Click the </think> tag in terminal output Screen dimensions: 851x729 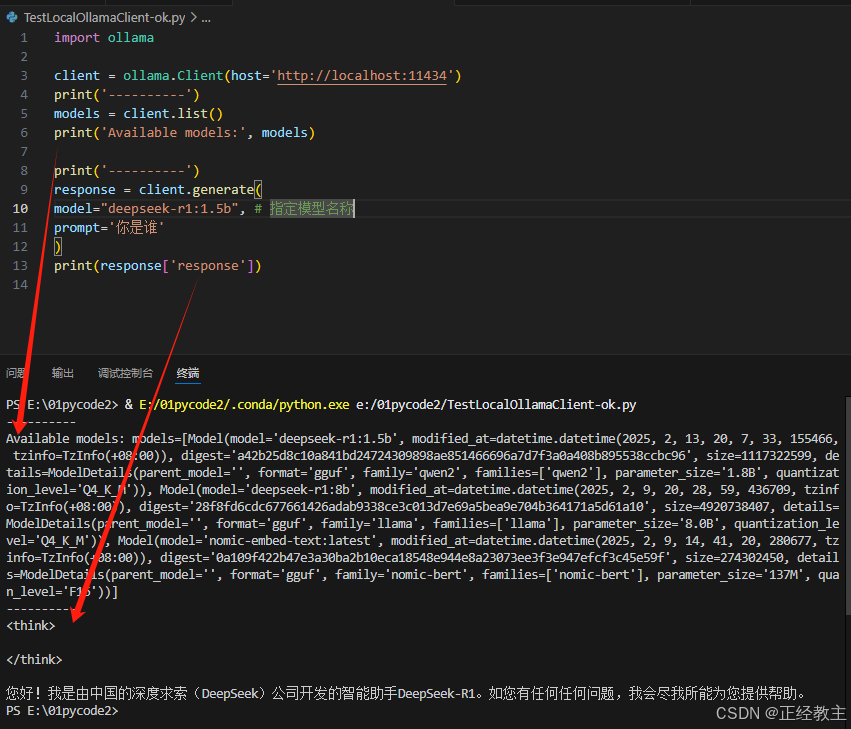34,660
